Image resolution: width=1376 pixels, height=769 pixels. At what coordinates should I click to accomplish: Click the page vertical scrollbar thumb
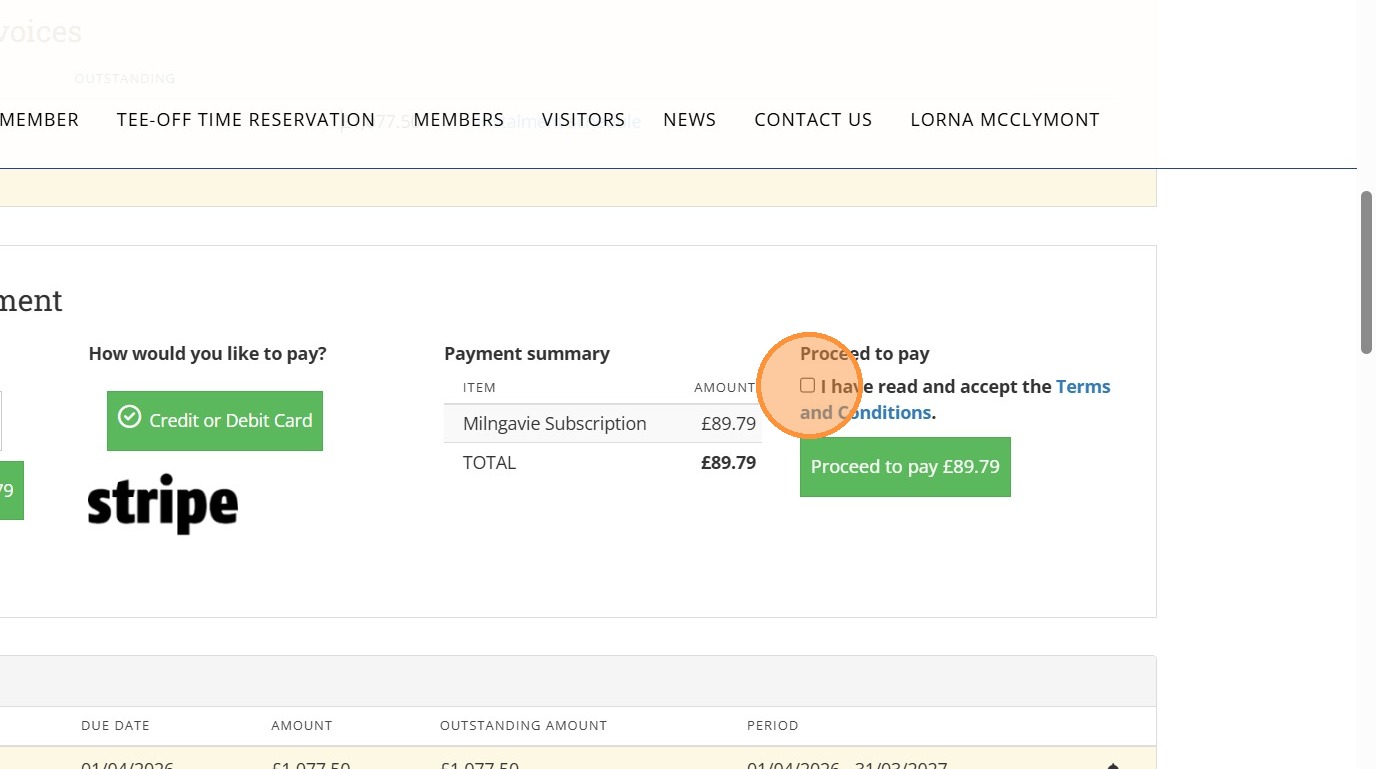(x=1367, y=272)
